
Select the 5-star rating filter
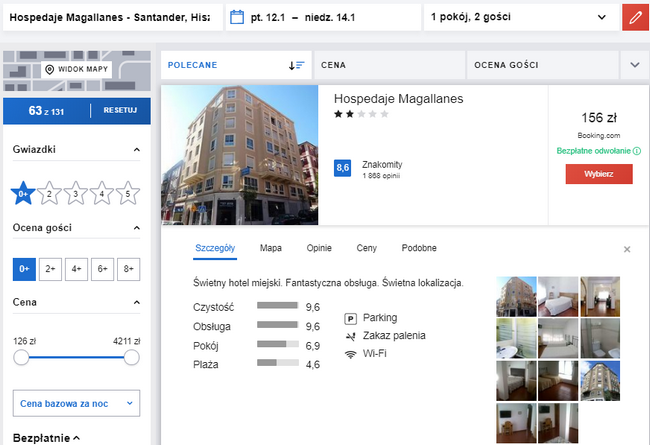pos(127,194)
